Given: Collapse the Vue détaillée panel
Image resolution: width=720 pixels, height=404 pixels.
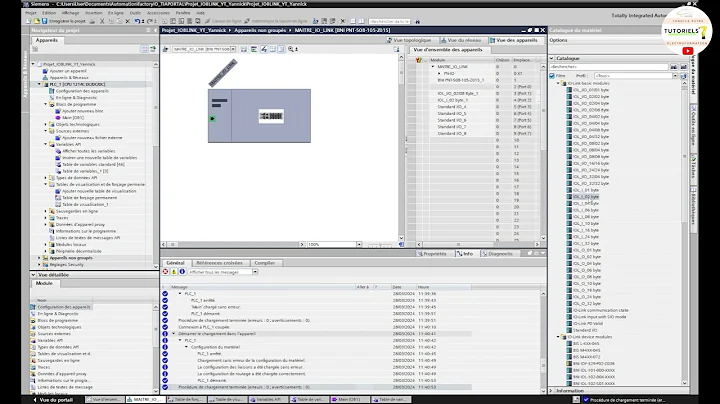Looking at the screenshot, I should tap(33, 275).
